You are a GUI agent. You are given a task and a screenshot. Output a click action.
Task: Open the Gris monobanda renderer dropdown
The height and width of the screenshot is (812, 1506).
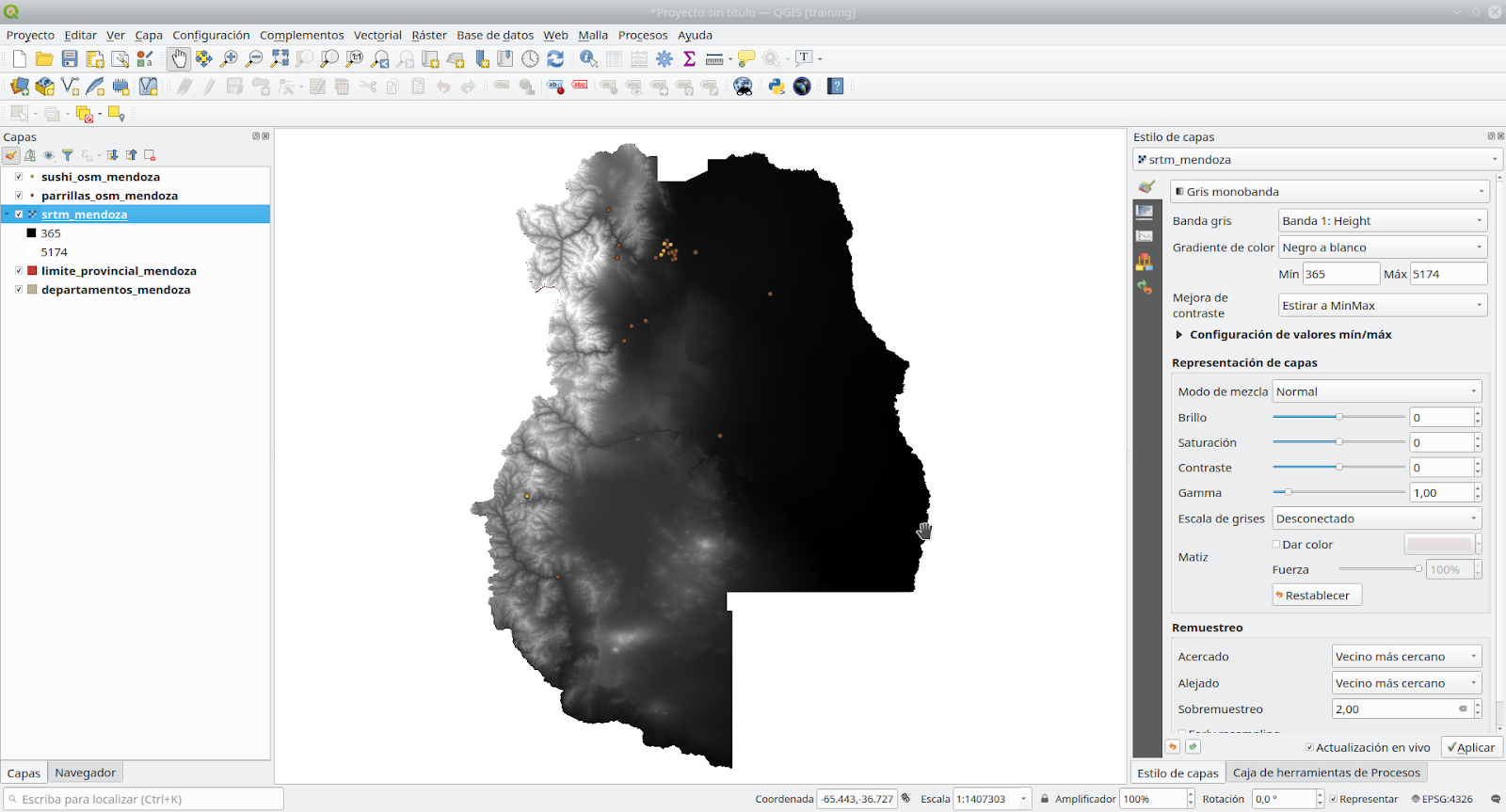click(x=1329, y=191)
